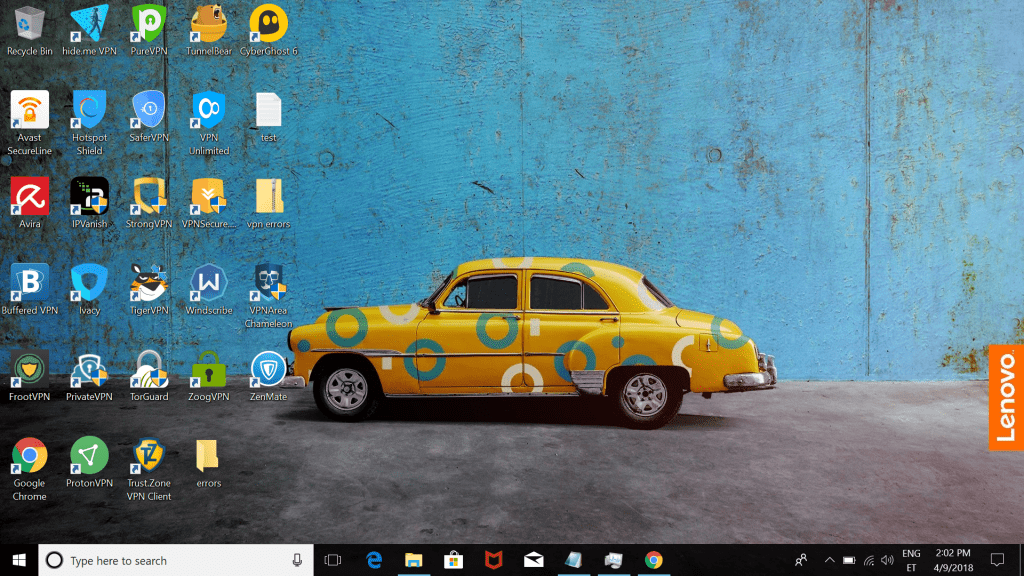The height and width of the screenshot is (576, 1024).
Task: Select the PureVPN desktop shortcut
Action: [149, 31]
